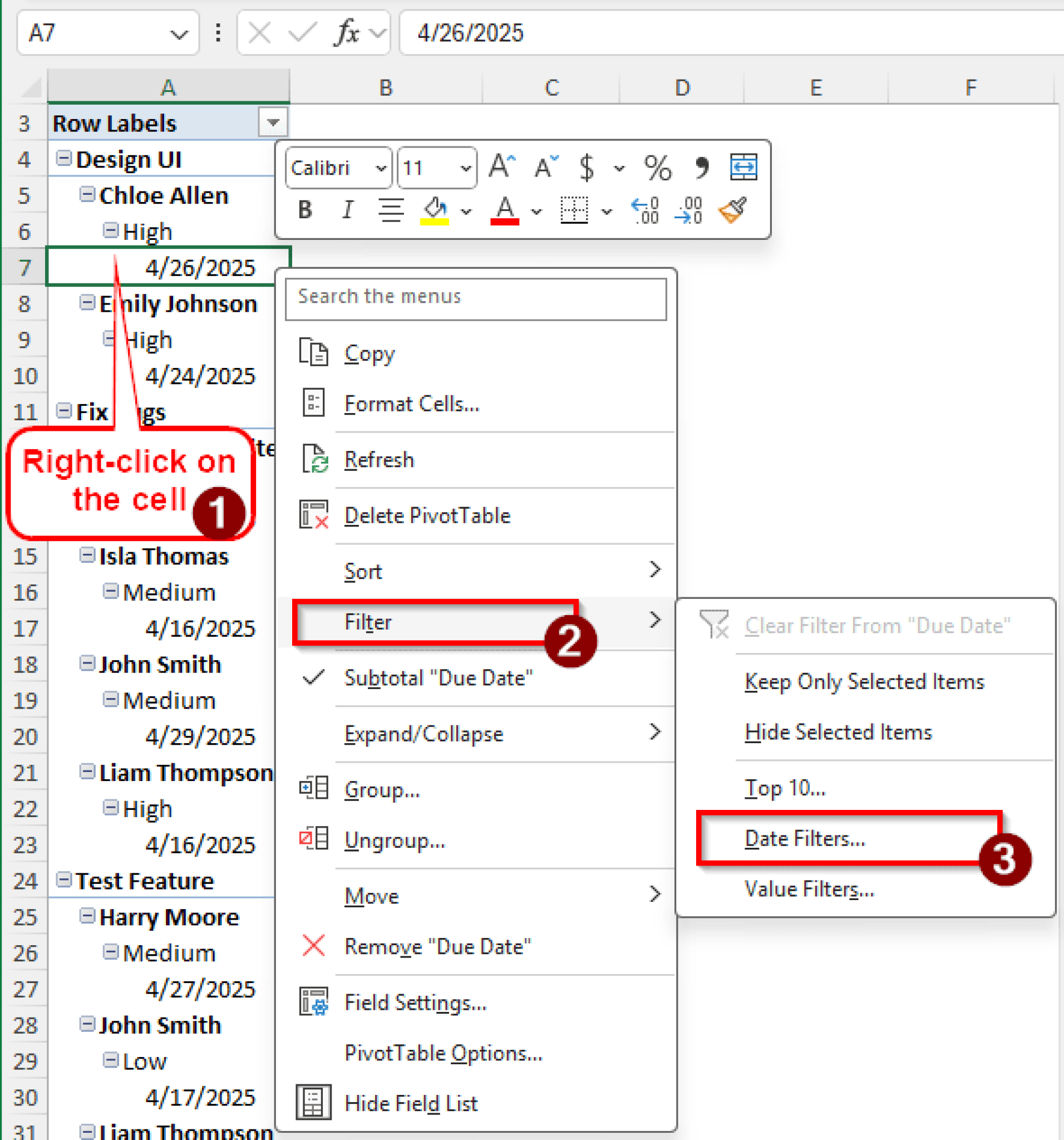Click the Italic icon in mini toolbar
The image size is (1064, 1140).
pyautogui.click(x=347, y=210)
